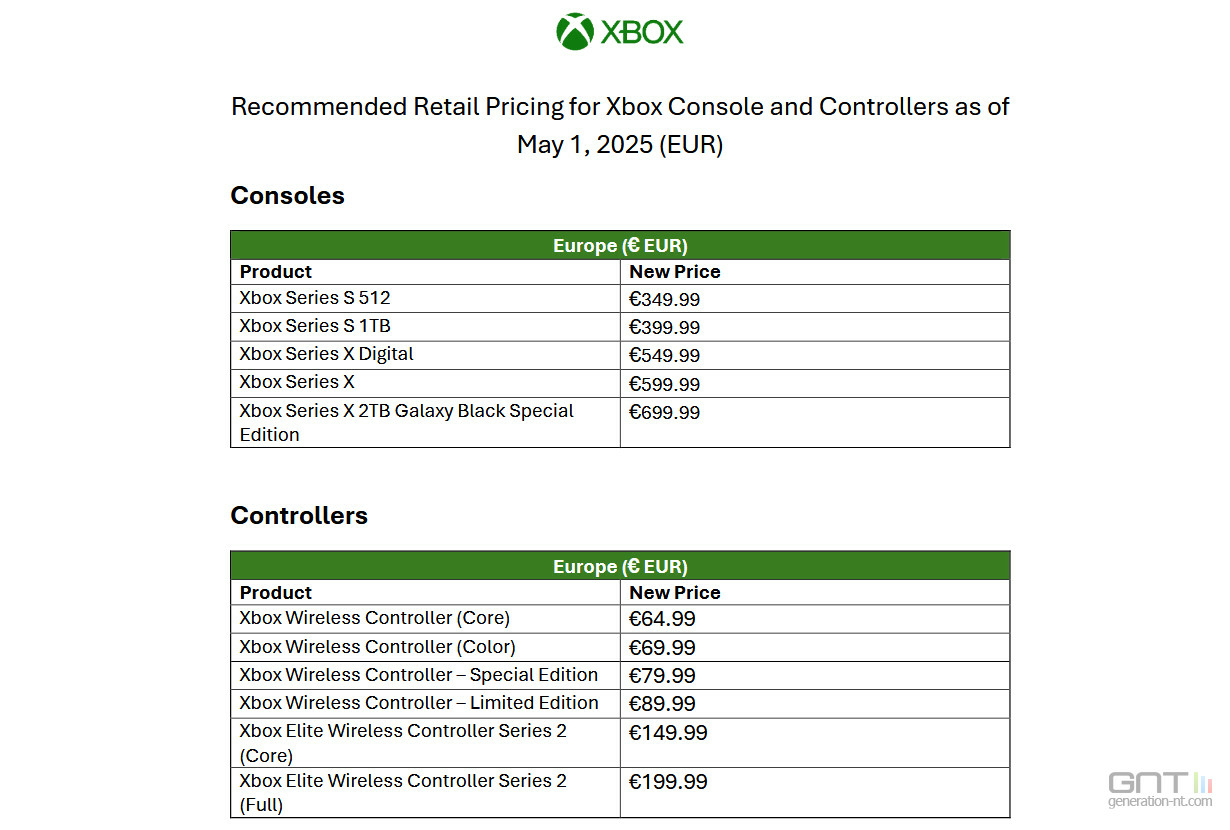Select the Xbox Series S 1TB product cell
This screenshot has width=1230, height=830.
tap(425, 327)
